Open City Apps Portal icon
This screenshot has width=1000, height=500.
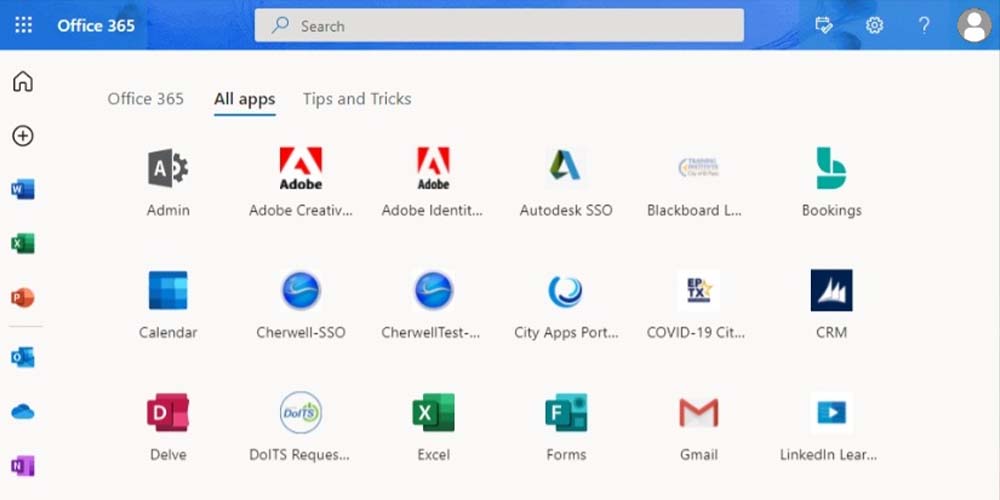point(566,291)
